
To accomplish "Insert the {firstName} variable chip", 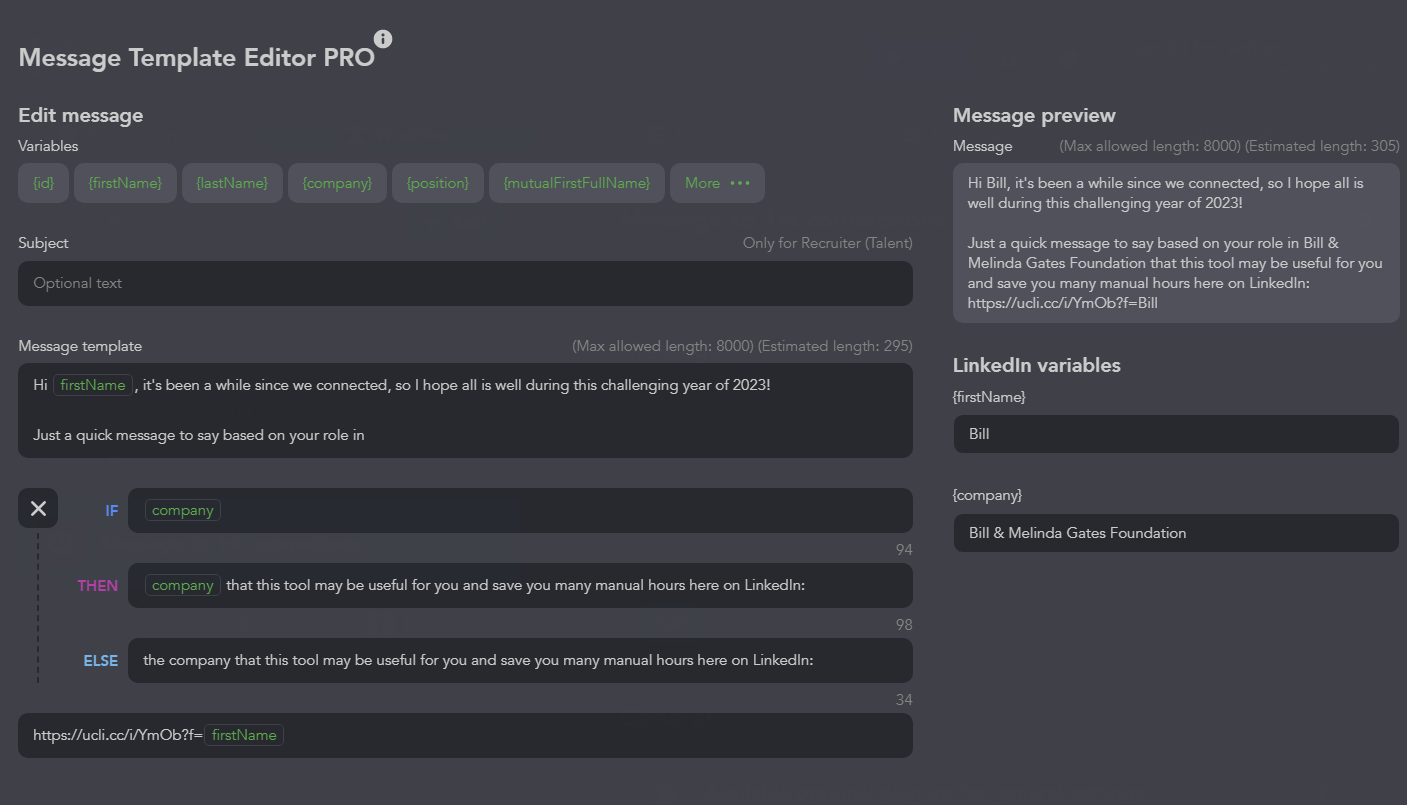I will coord(125,183).
